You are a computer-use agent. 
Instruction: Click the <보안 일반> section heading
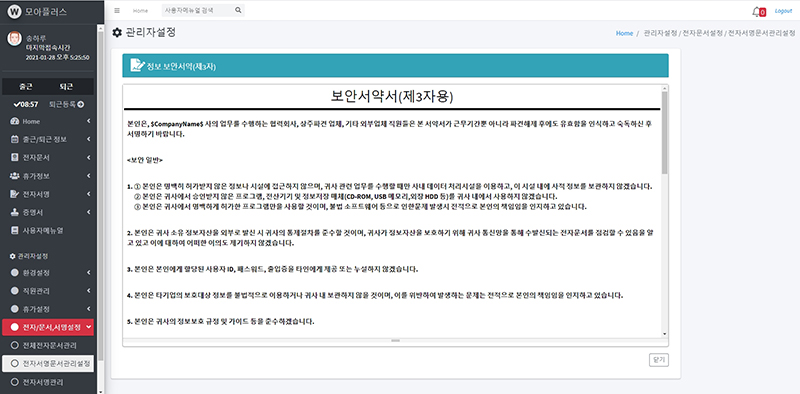(145, 160)
